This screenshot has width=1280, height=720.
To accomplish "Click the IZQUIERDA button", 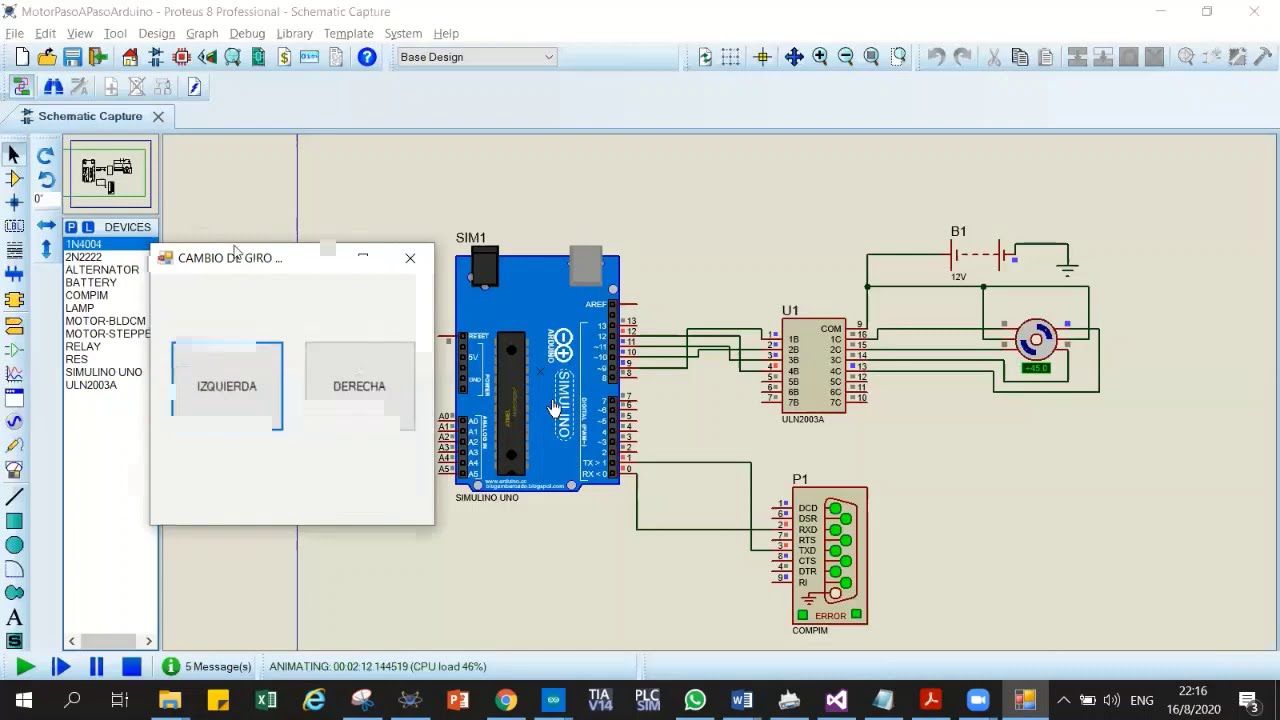I will click(227, 386).
